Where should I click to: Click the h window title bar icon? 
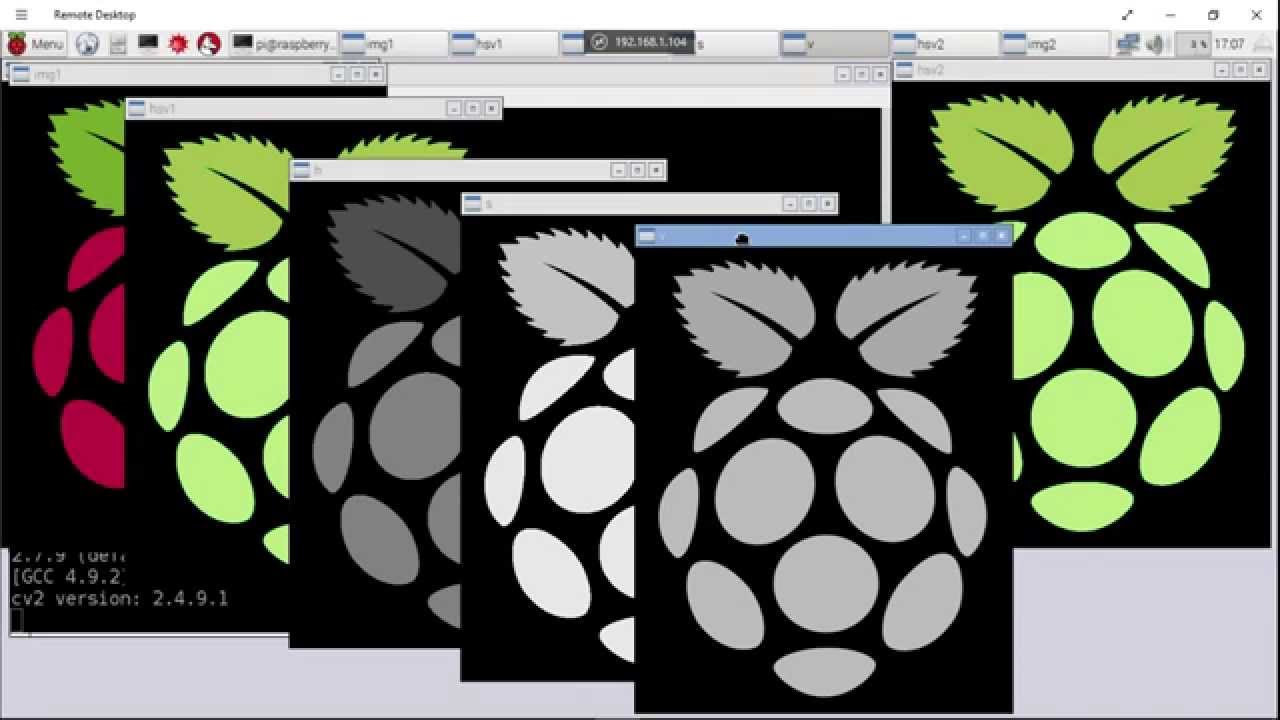click(x=301, y=170)
